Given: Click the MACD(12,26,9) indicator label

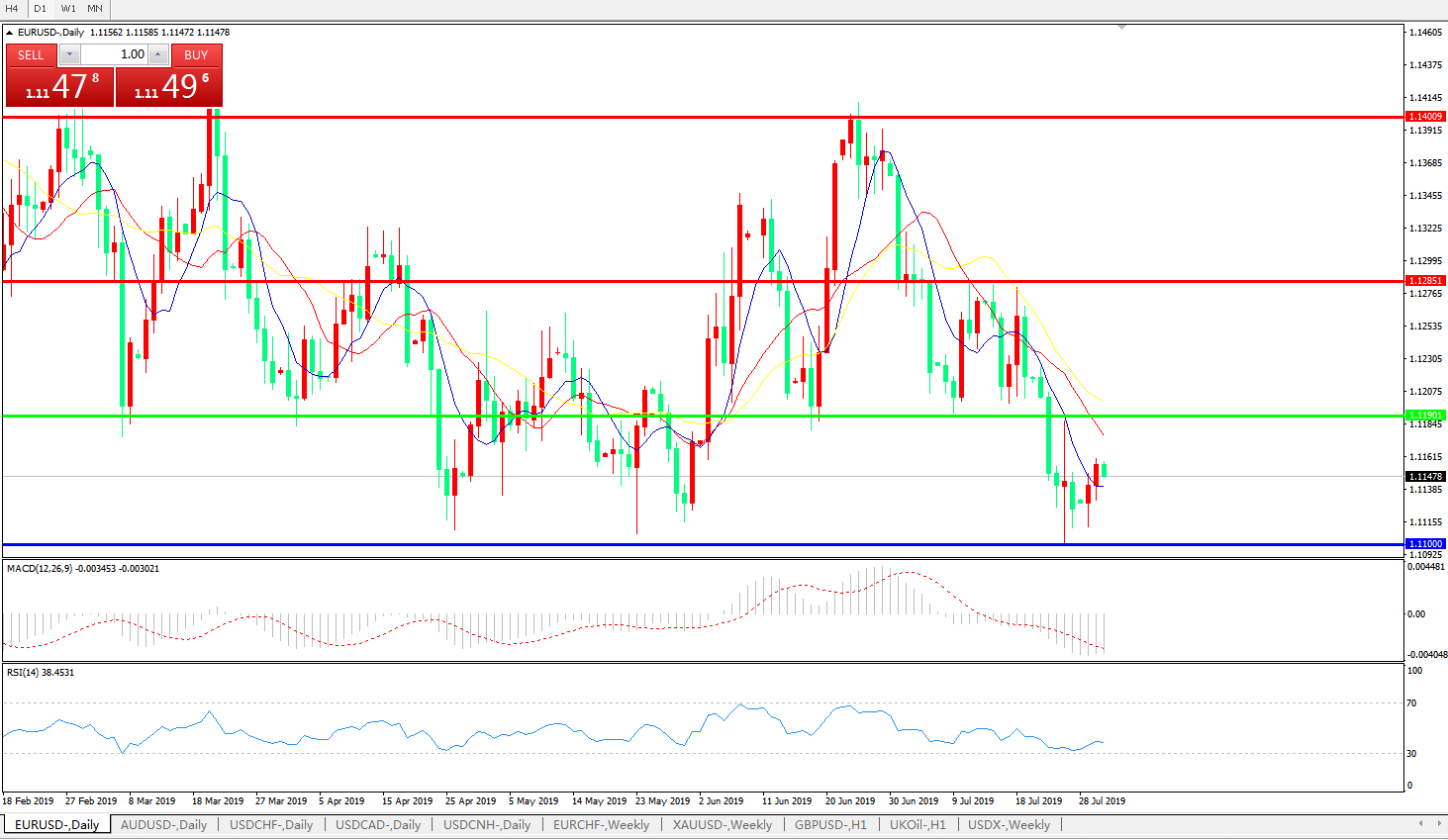Looking at the screenshot, I should click(40, 569).
